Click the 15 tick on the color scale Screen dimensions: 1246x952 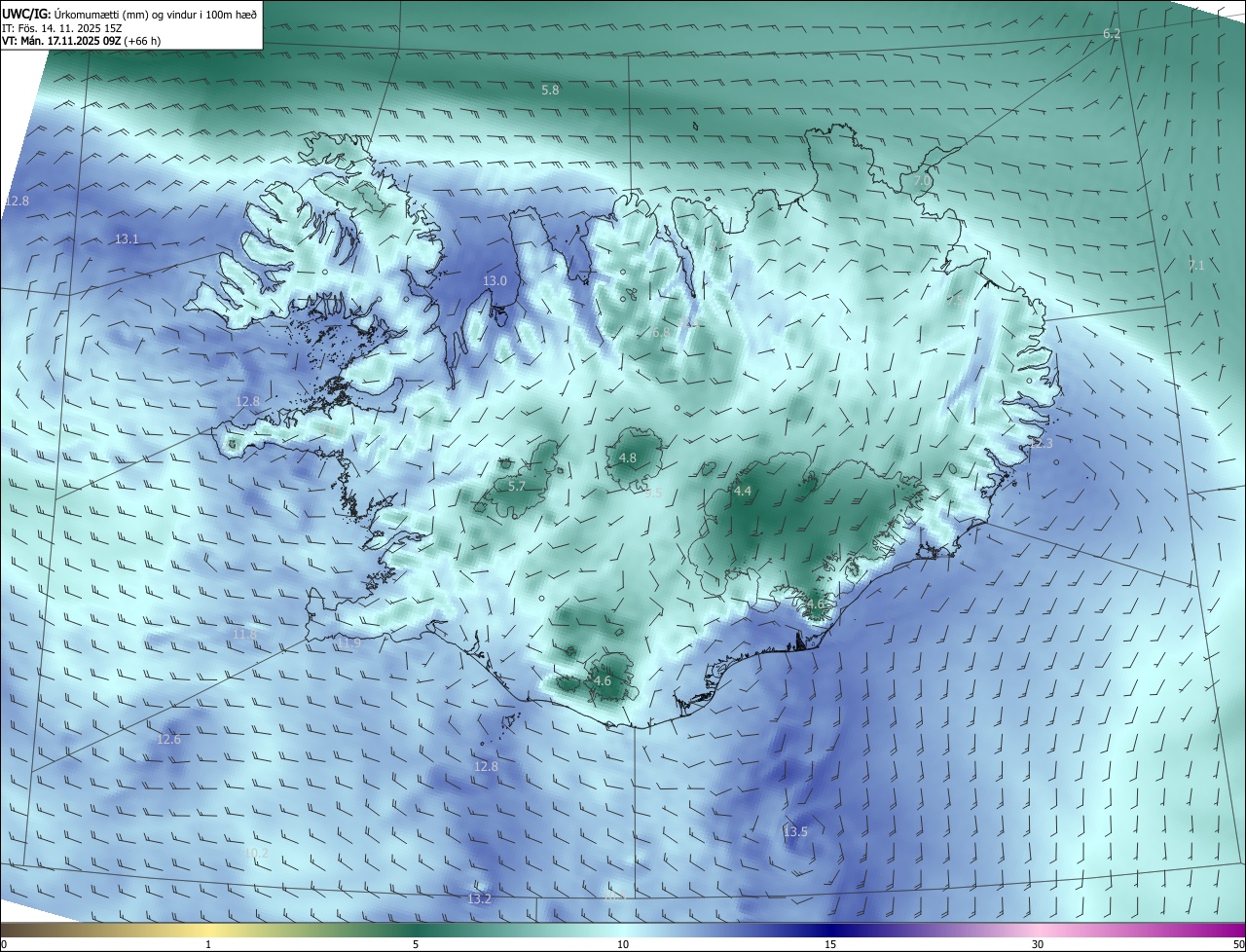click(x=830, y=945)
